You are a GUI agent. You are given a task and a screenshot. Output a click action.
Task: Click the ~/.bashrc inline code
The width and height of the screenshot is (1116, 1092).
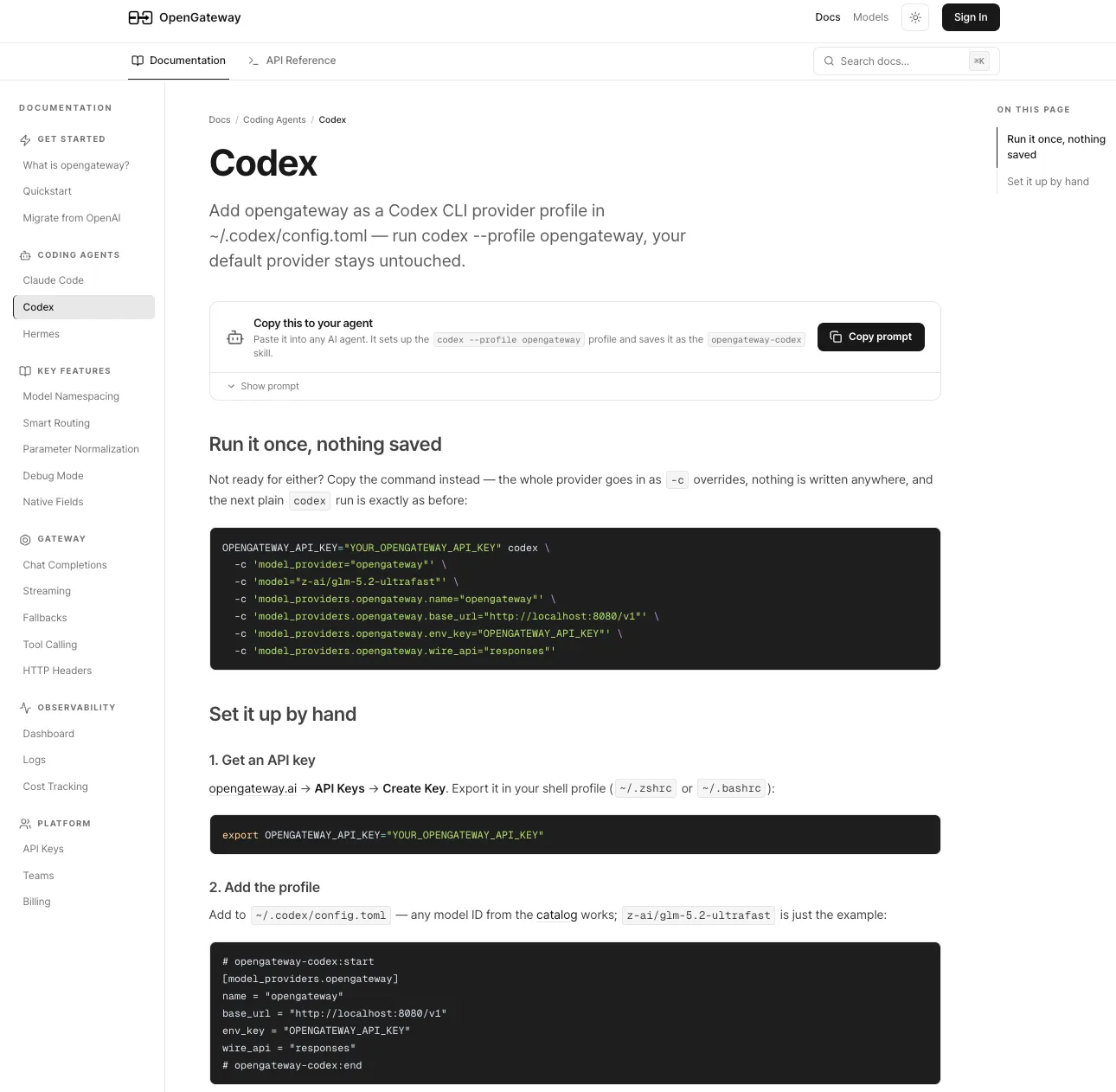[731, 788]
